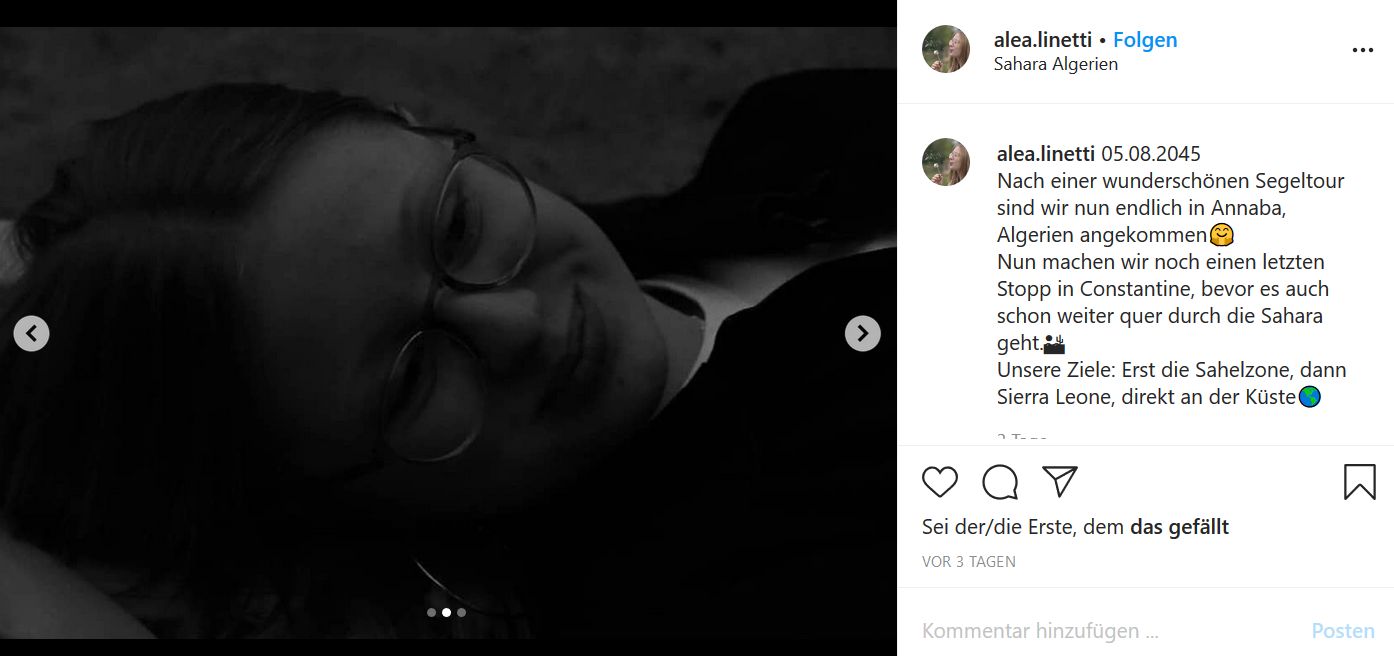Click Folgen to follow alea.linetti
The width and height of the screenshot is (1394, 656).
pos(1145,40)
